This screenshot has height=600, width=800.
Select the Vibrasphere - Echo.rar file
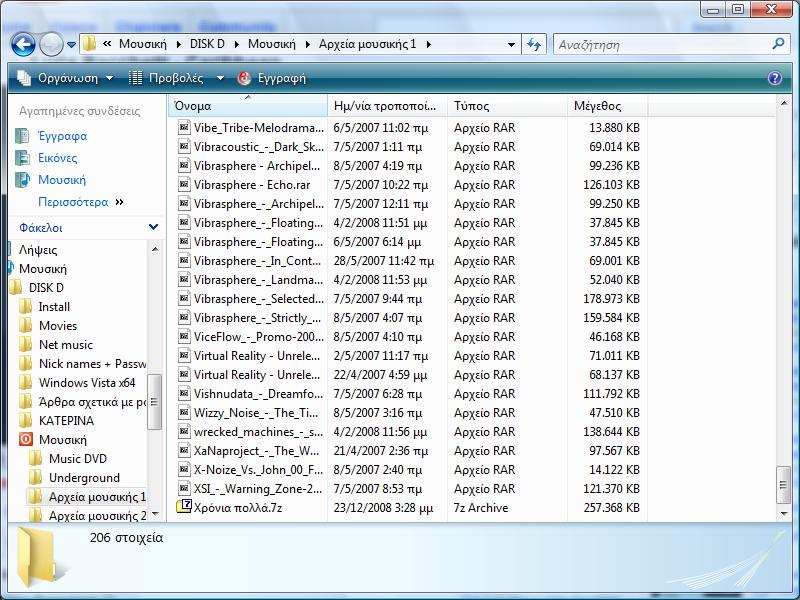coord(252,185)
